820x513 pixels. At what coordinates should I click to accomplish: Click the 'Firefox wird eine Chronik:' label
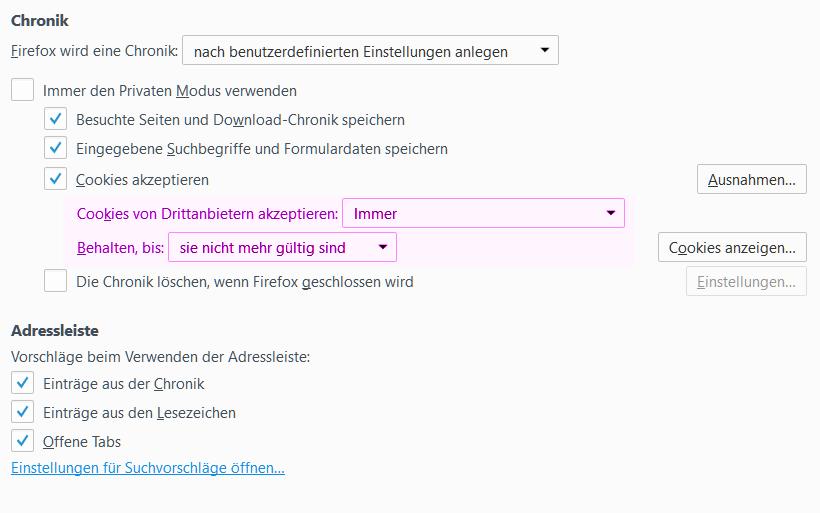click(95, 51)
